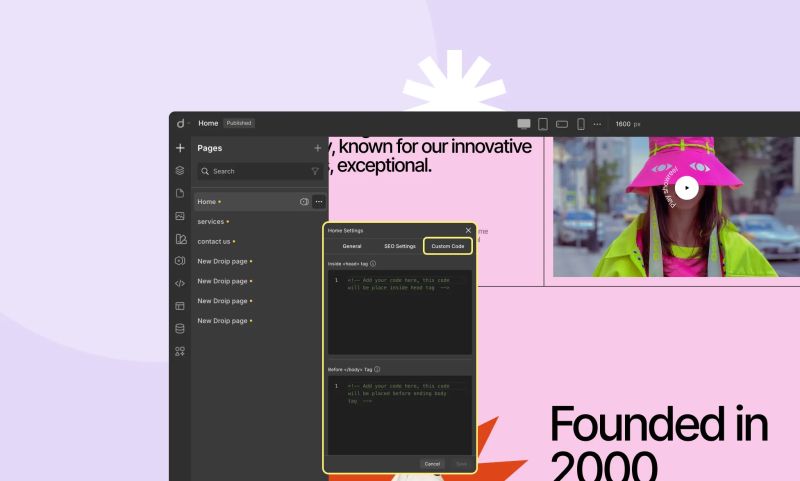Viewport: 800px width, 481px height.
Task: Open the custom code brackets icon
Action: [x=180, y=284]
